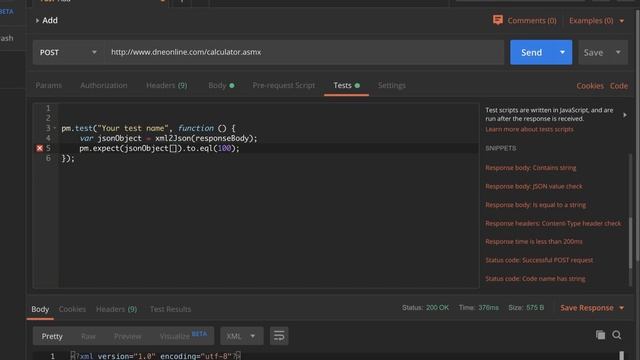This screenshot has height=360, width=640.
Task: Open the Code link
Action: point(619,86)
